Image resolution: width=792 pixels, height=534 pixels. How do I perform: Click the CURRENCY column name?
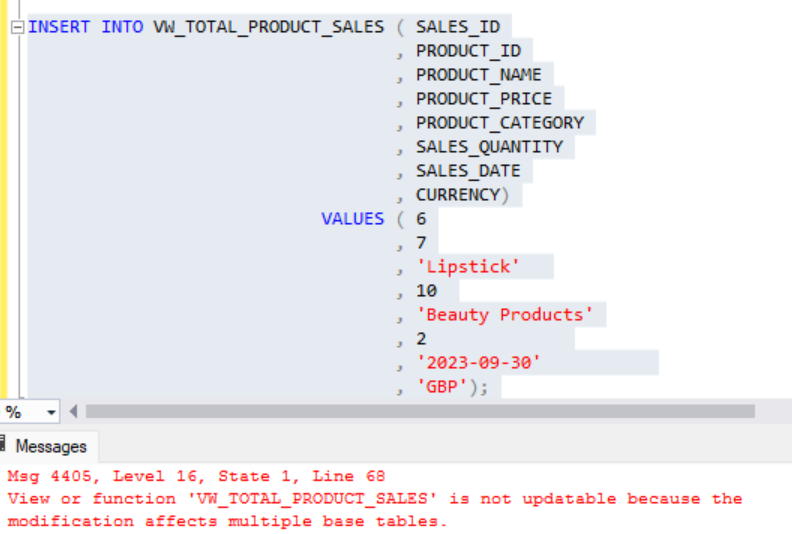tap(457, 195)
